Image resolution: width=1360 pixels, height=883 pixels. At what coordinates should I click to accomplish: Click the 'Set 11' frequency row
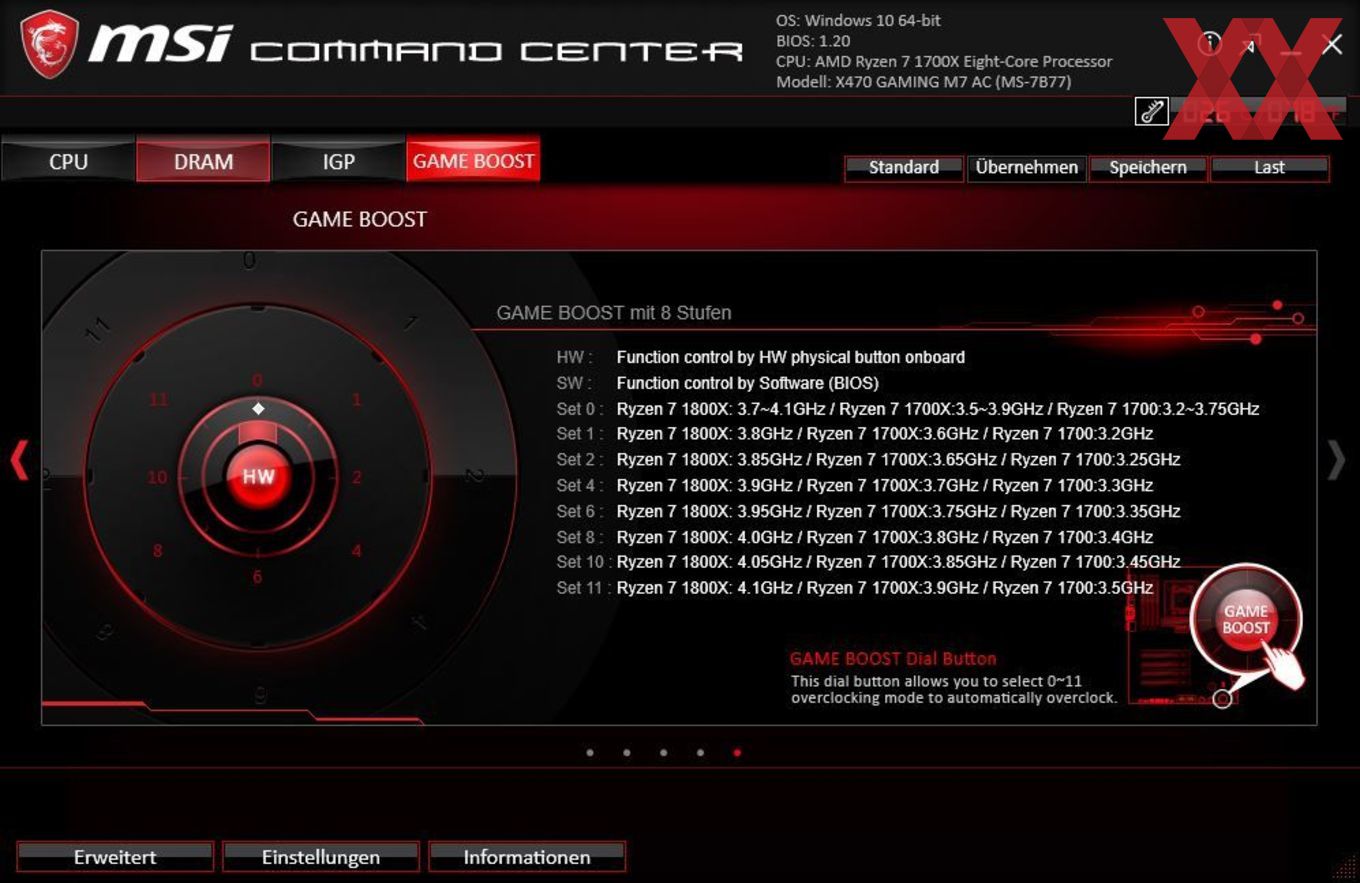(x=855, y=588)
